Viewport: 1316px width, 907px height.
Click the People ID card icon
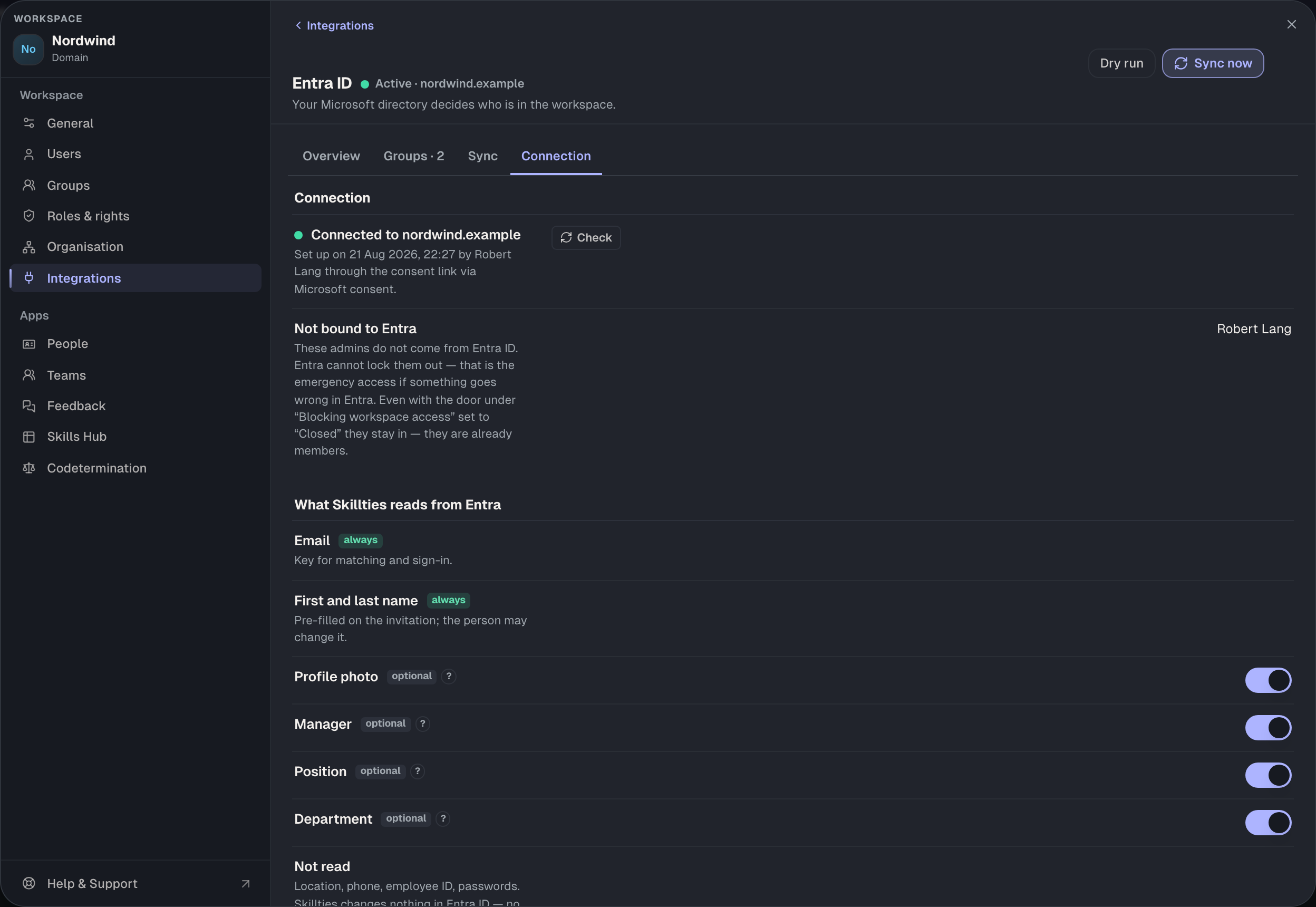pyautogui.click(x=29, y=344)
